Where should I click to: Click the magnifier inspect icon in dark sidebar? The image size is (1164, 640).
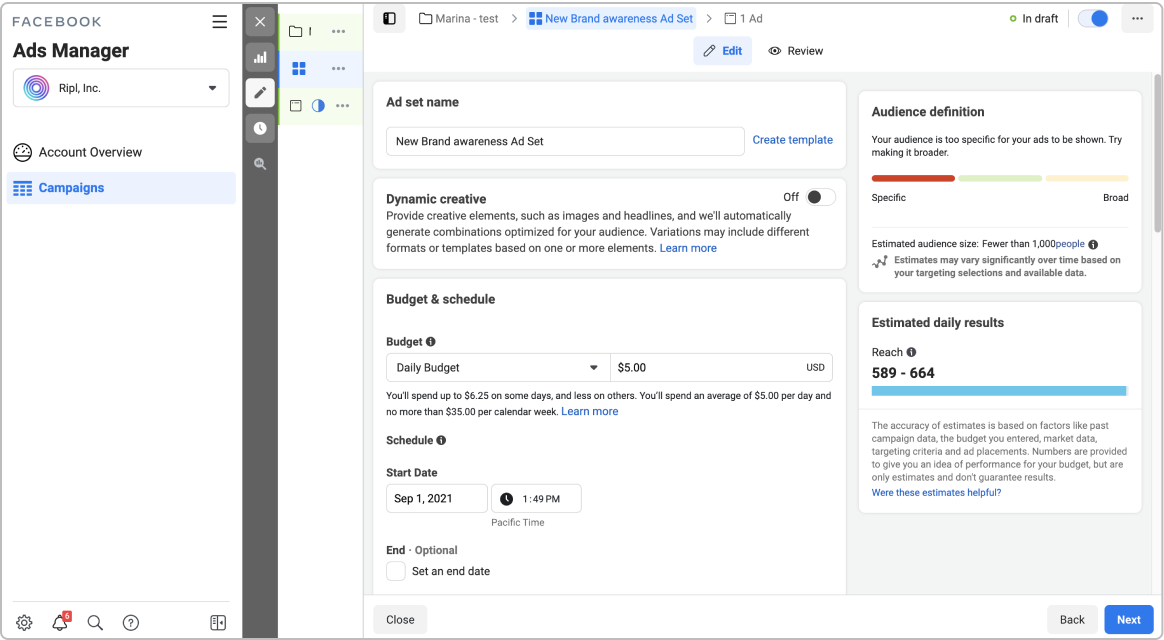260,164
